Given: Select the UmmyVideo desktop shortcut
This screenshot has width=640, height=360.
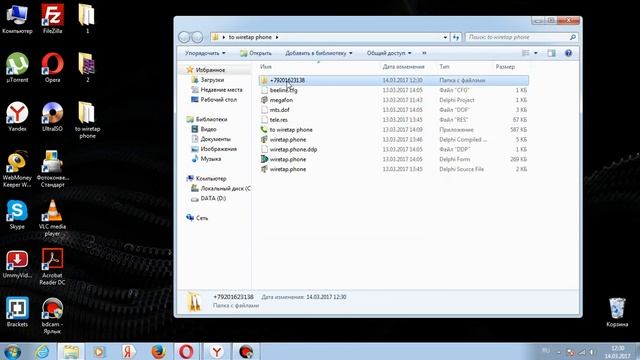Looking at the screenshot, I should pos(17,263).
